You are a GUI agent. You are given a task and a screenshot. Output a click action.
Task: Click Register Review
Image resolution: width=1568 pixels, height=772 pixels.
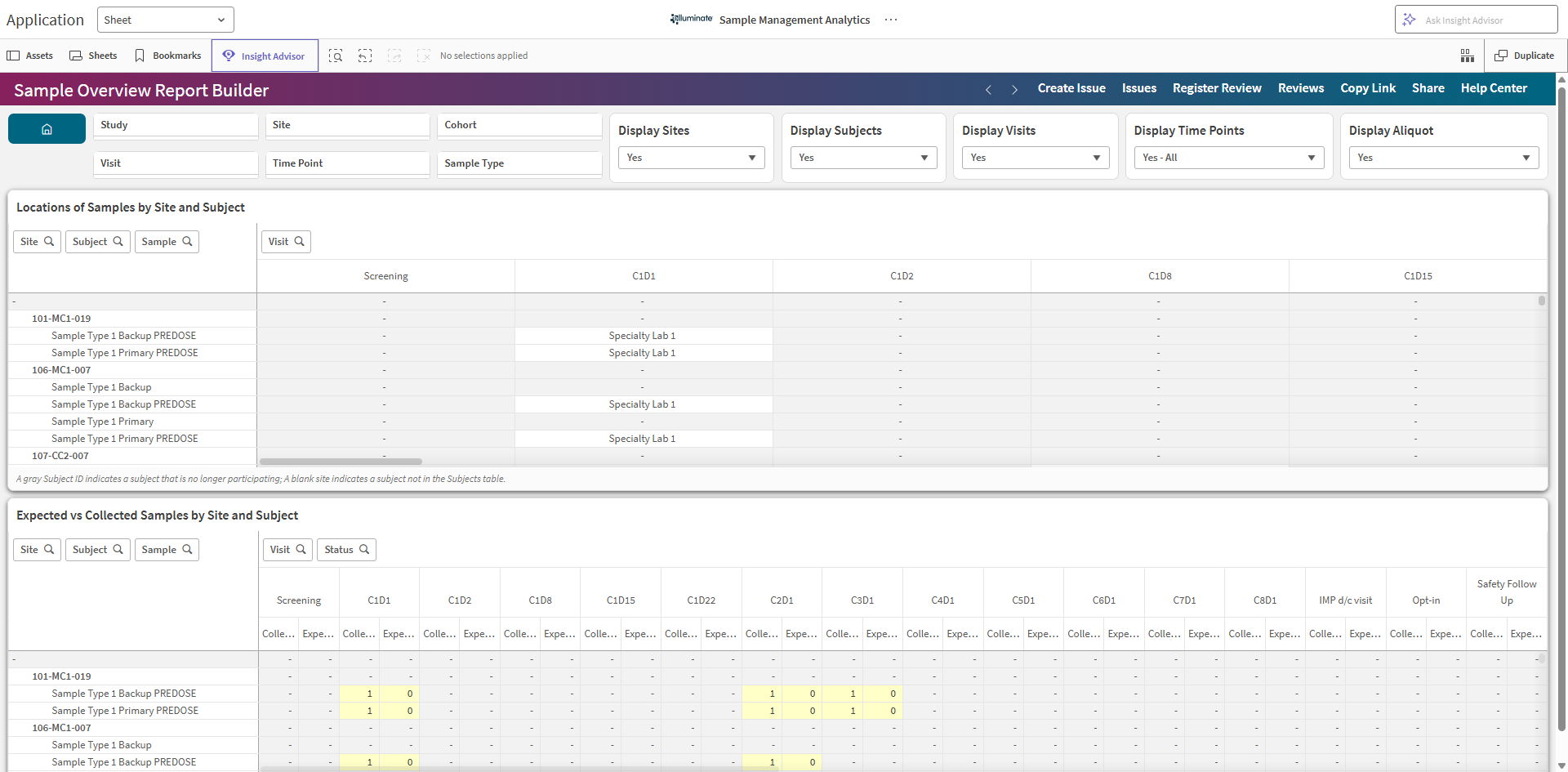pyautogui.click(x=1217, y=88)
